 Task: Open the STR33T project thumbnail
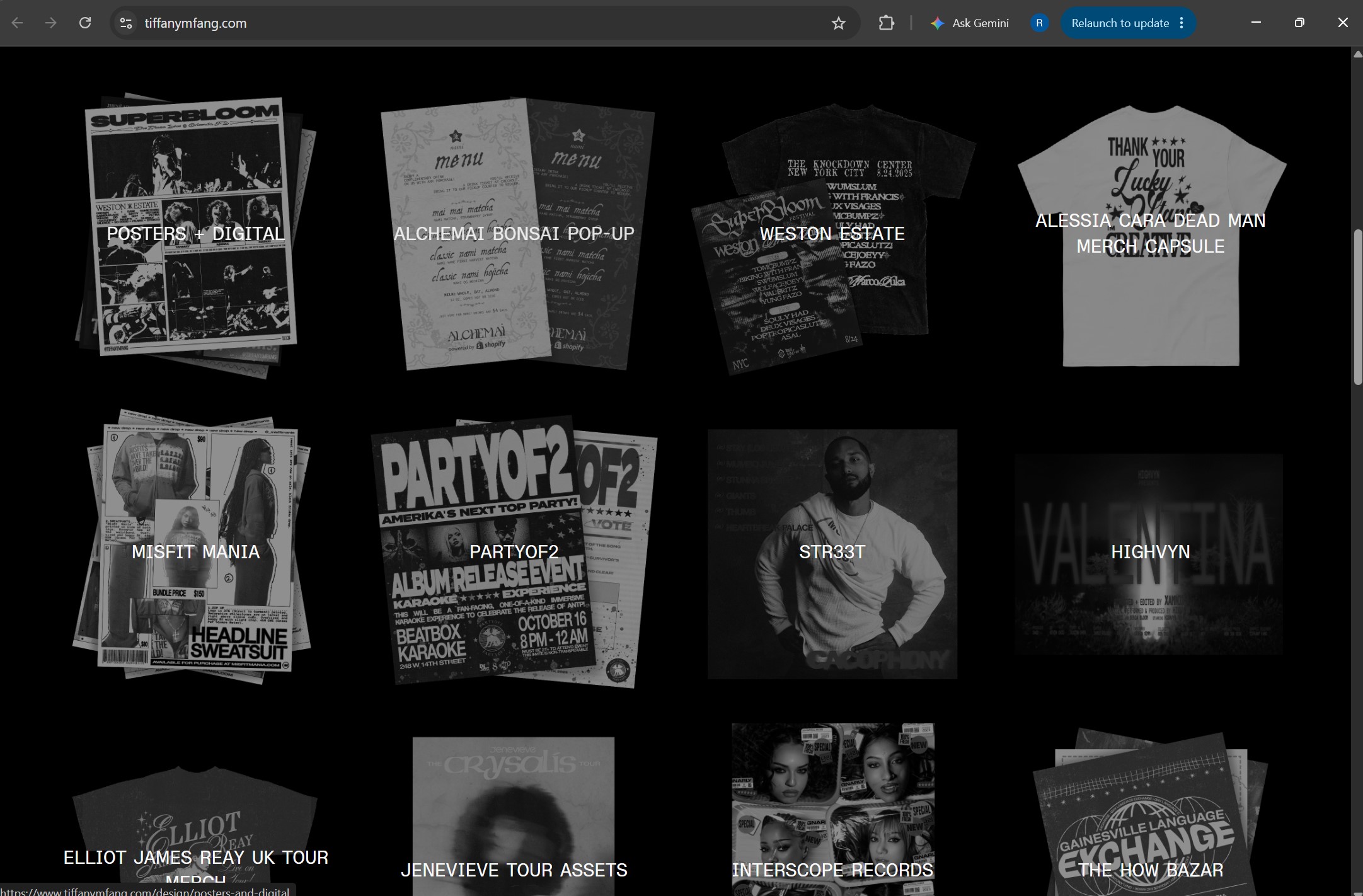pyautogui.click(x=832, y=554)
